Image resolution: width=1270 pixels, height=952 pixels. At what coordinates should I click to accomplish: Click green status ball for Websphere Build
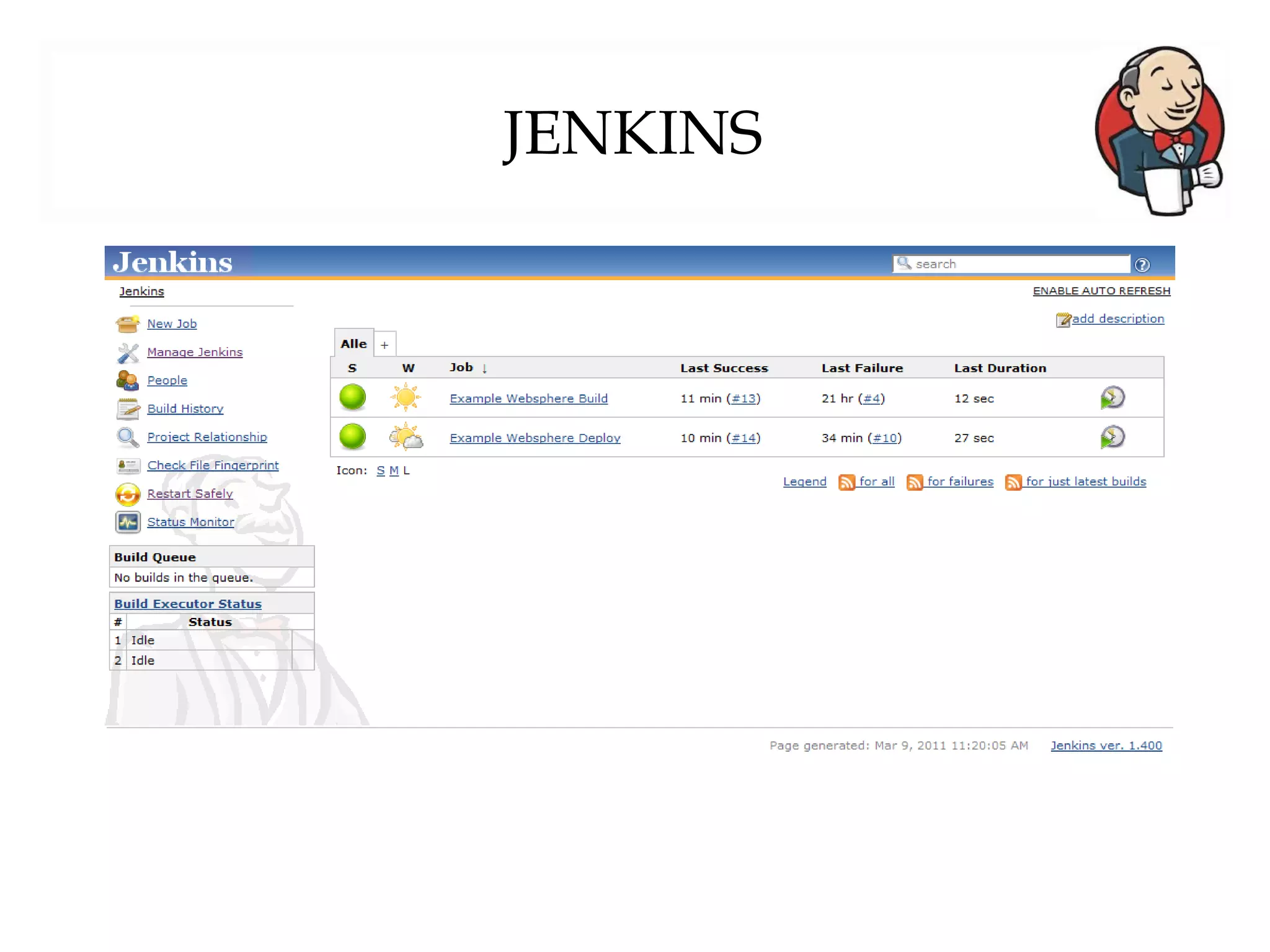353,397
